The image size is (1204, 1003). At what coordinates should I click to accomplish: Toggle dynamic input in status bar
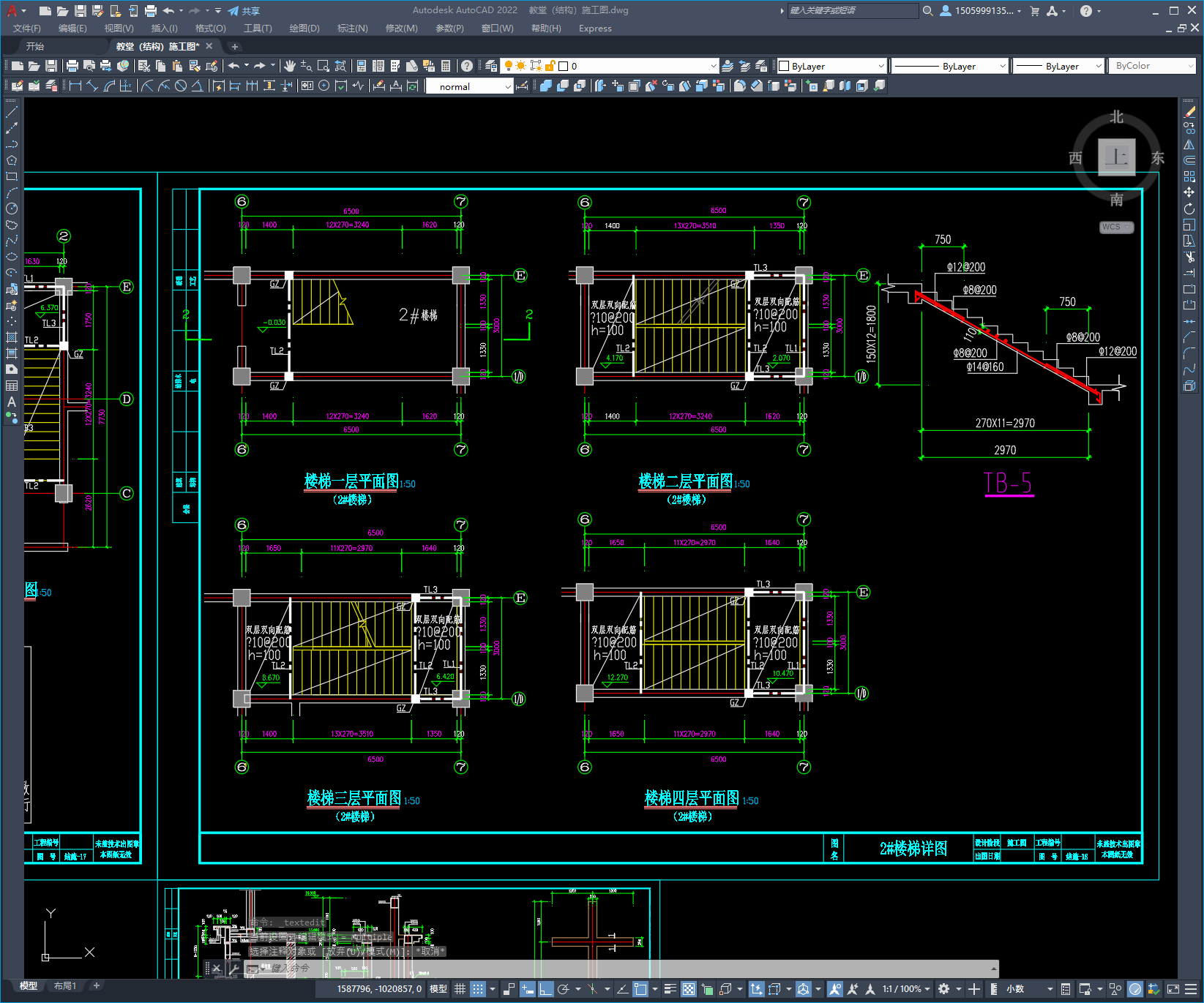coord(528,989)
